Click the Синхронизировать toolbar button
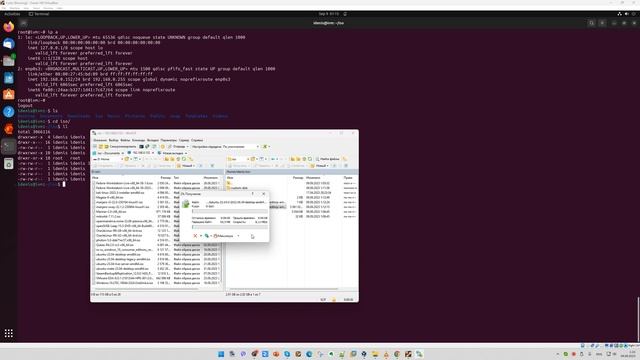This screenshot has height=360, width=640. click(x=120, y=147)
